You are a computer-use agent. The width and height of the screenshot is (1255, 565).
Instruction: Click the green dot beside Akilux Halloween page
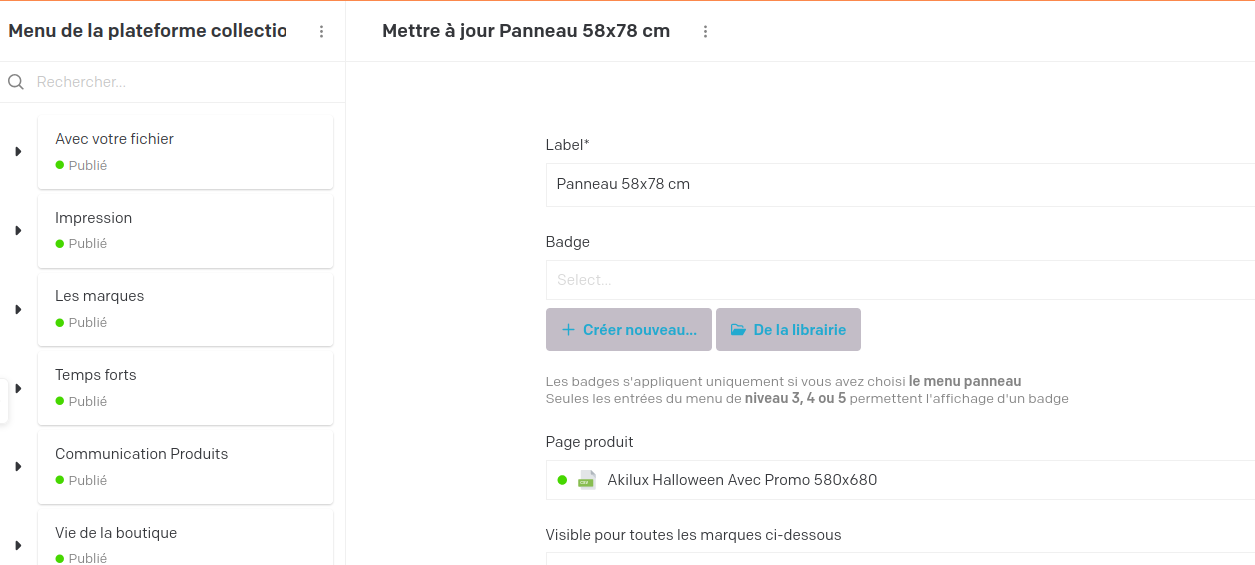(x=562, y=480)
